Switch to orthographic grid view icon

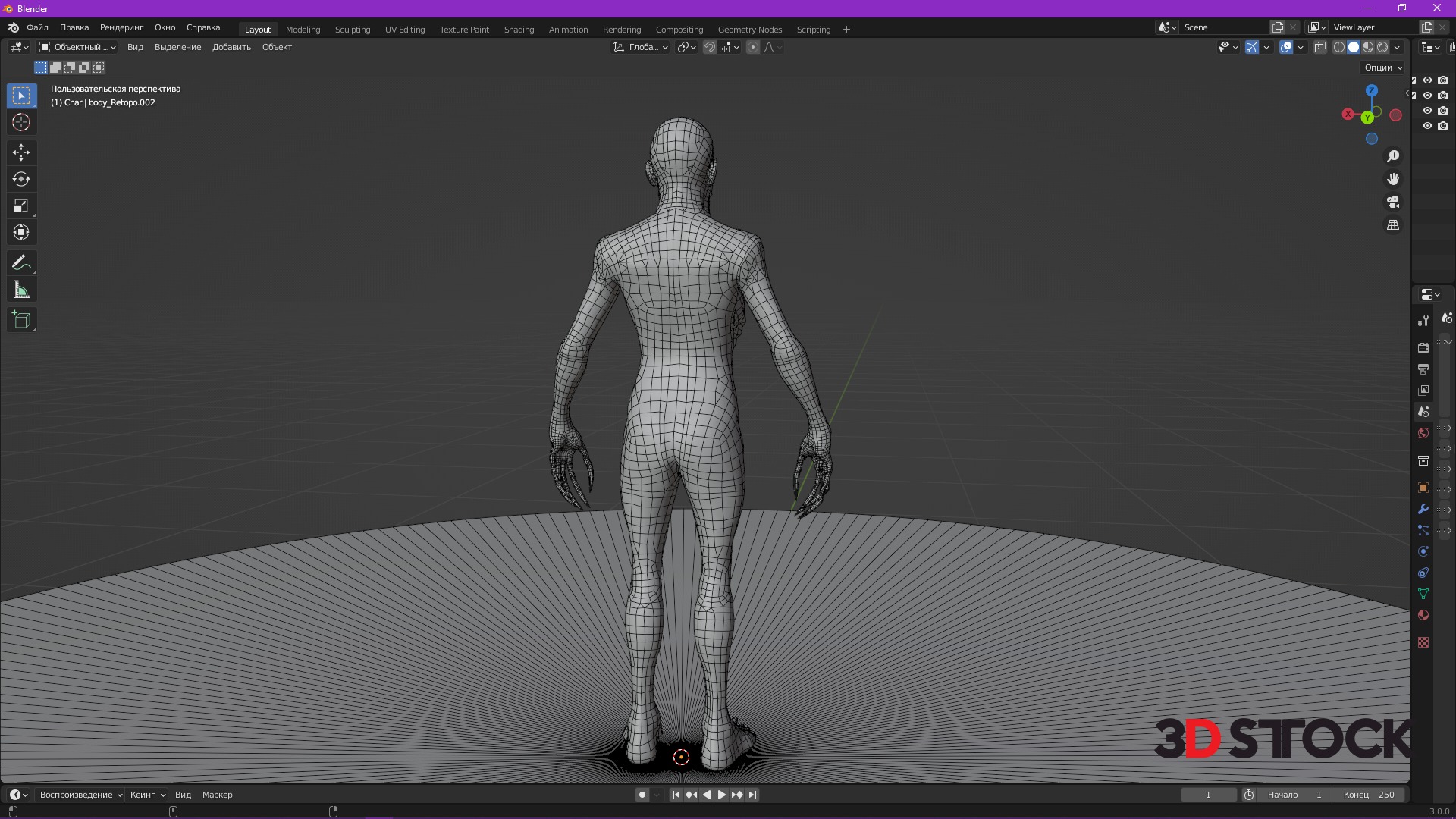(x=1393, y=225)
